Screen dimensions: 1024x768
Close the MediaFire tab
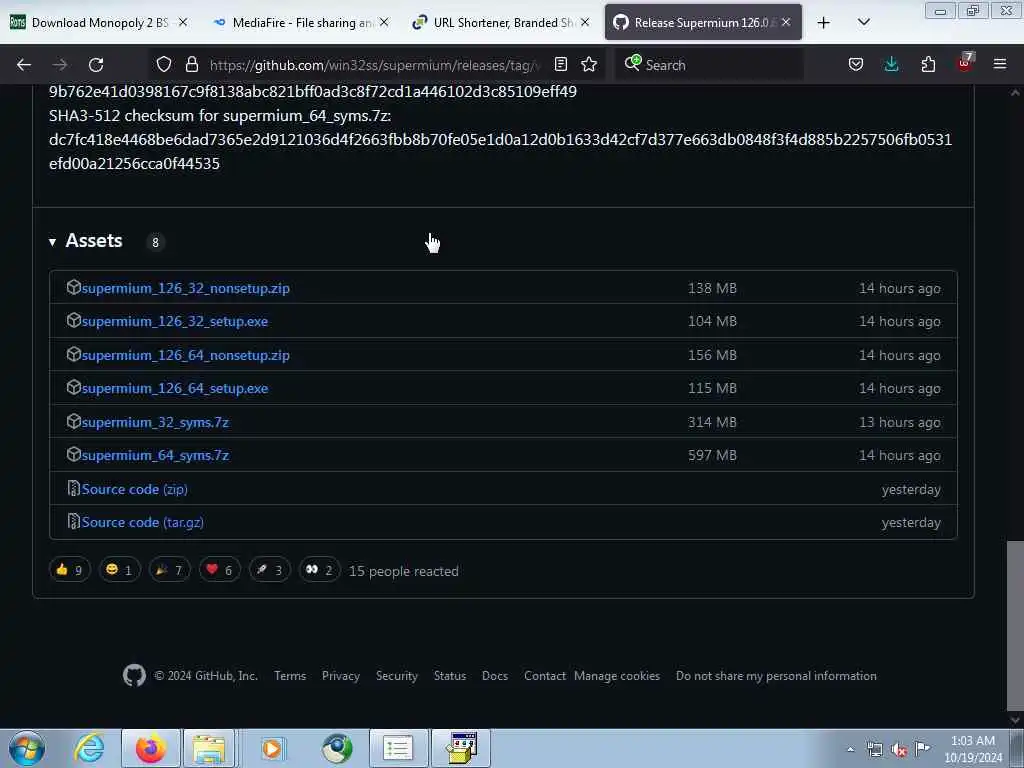[x=384, y=23]
